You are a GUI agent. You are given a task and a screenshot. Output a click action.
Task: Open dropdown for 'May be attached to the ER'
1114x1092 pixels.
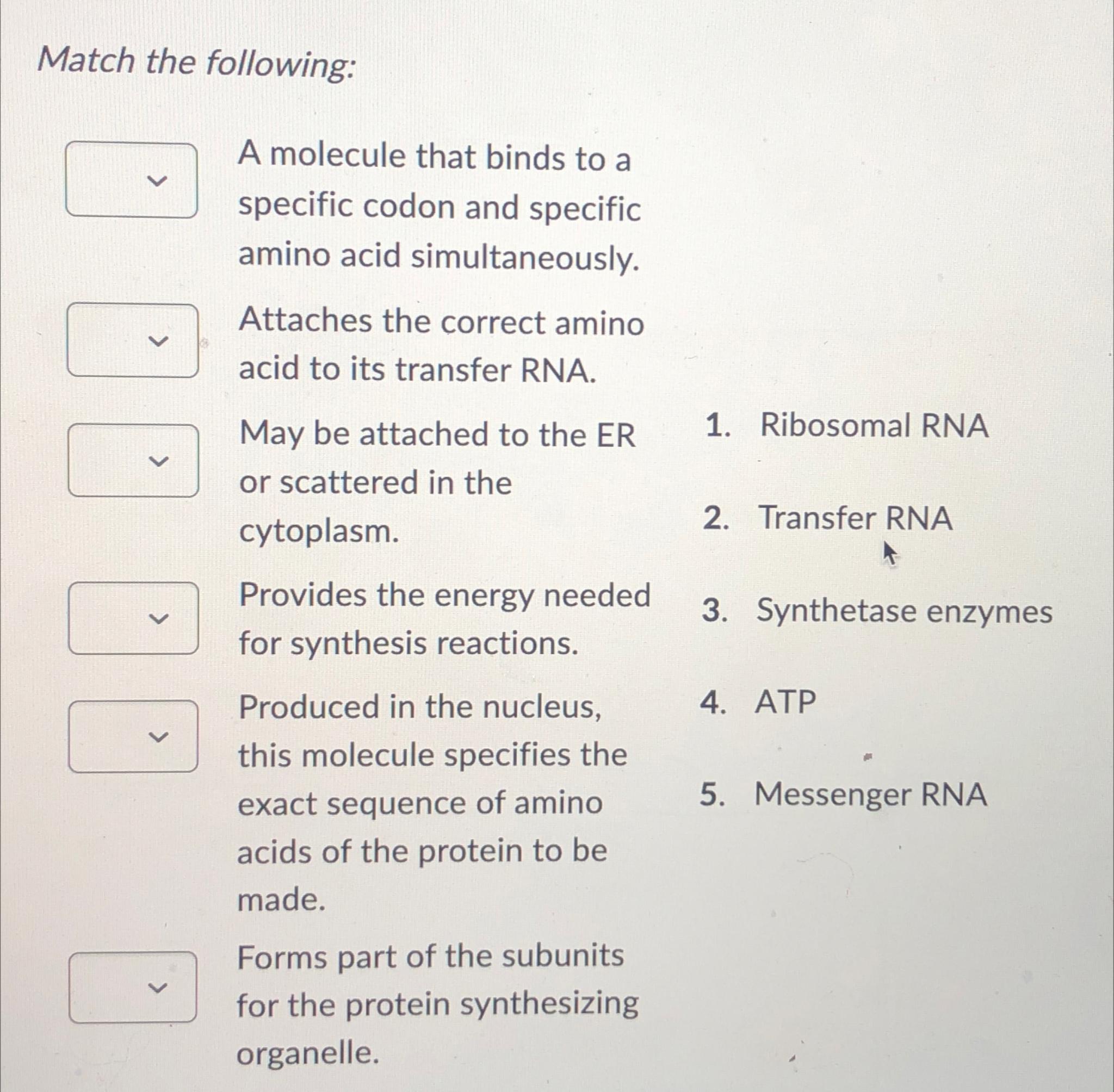click(133, 461)
